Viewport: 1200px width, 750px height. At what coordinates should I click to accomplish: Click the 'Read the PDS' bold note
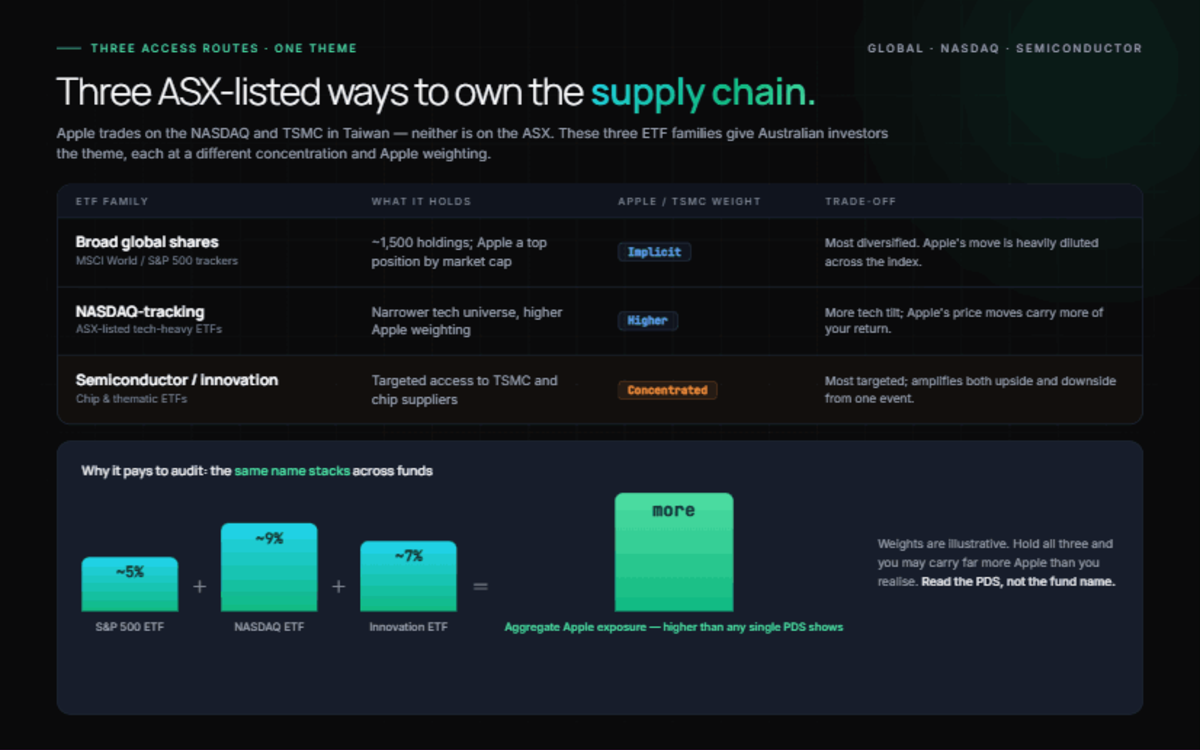click(x=1018, y=581)
